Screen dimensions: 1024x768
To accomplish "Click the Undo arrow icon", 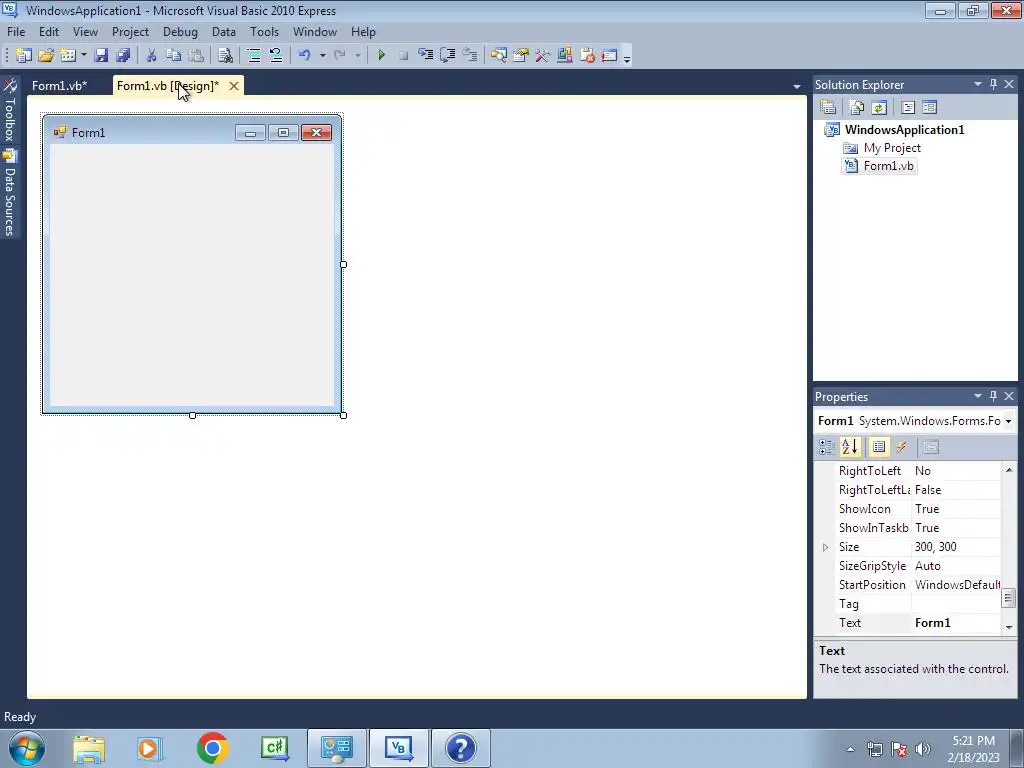I will coord(304,56).
